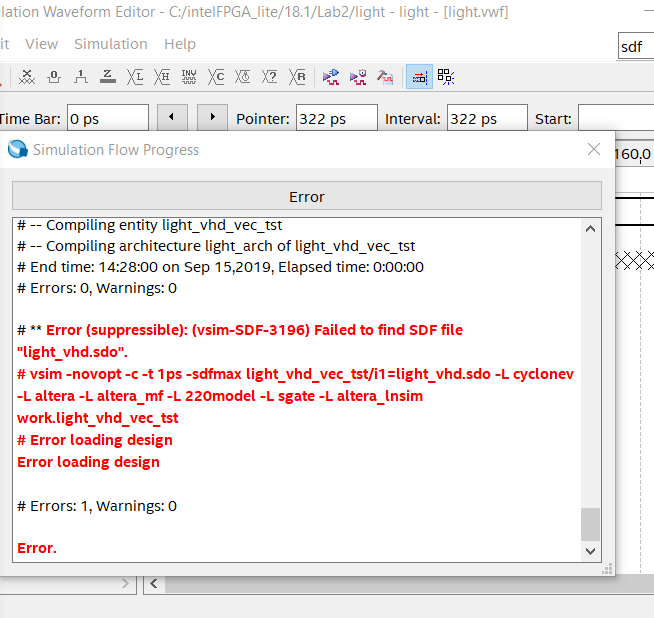Click '# Errors: 1, Warnings: 0' line
The image size is (654, 618).
[x=97, y=506]
